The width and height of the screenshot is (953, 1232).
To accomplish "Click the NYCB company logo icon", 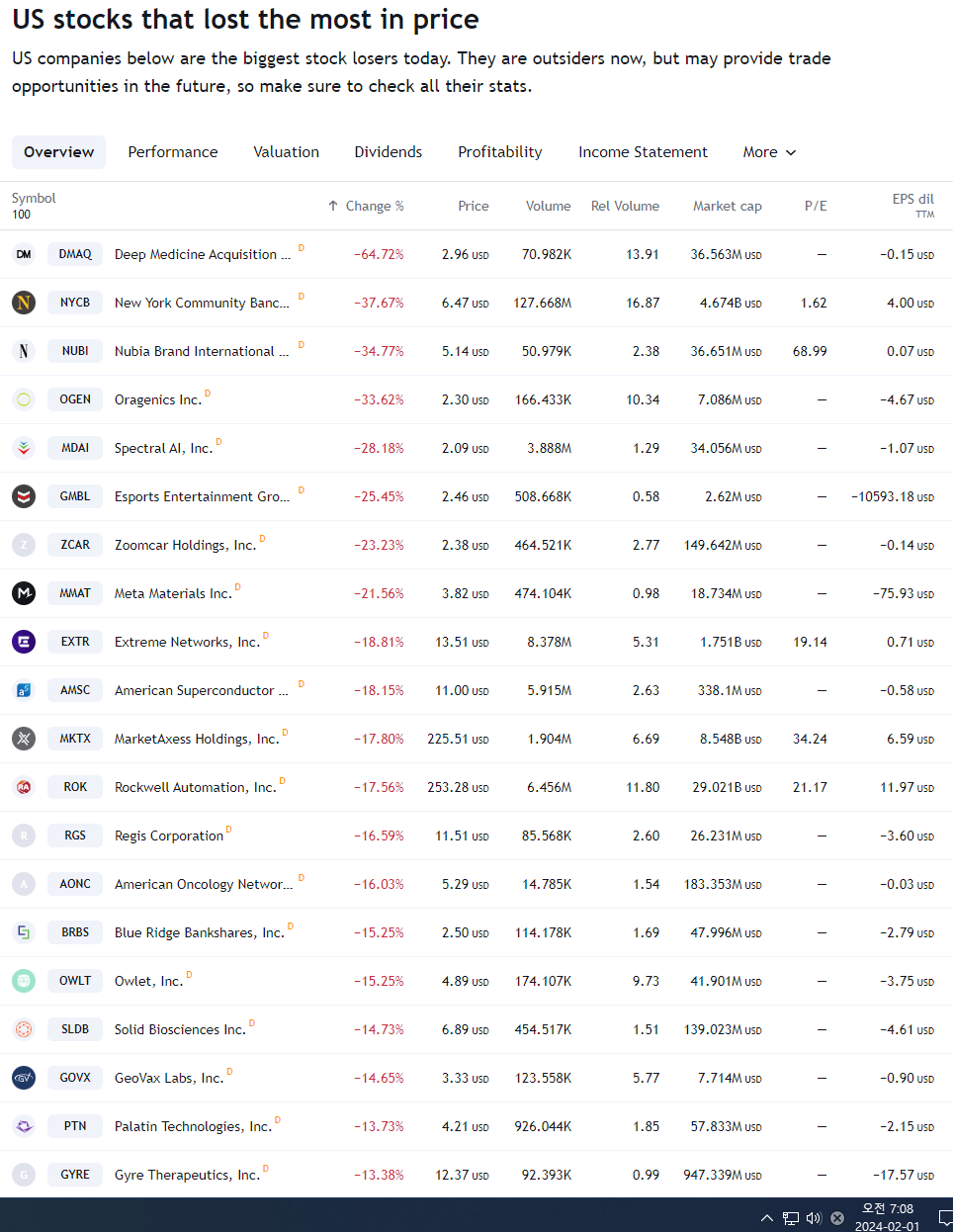I will click(24, 303).
